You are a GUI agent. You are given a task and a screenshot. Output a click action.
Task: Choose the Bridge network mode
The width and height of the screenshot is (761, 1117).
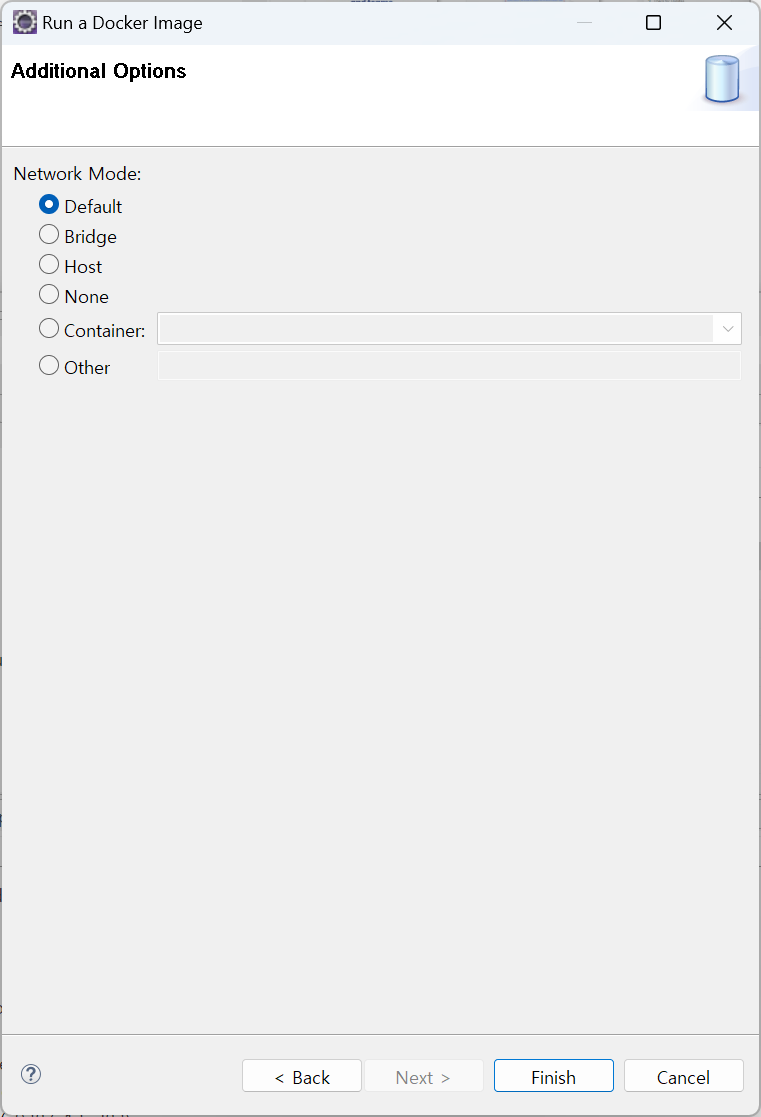click(49, 235)
